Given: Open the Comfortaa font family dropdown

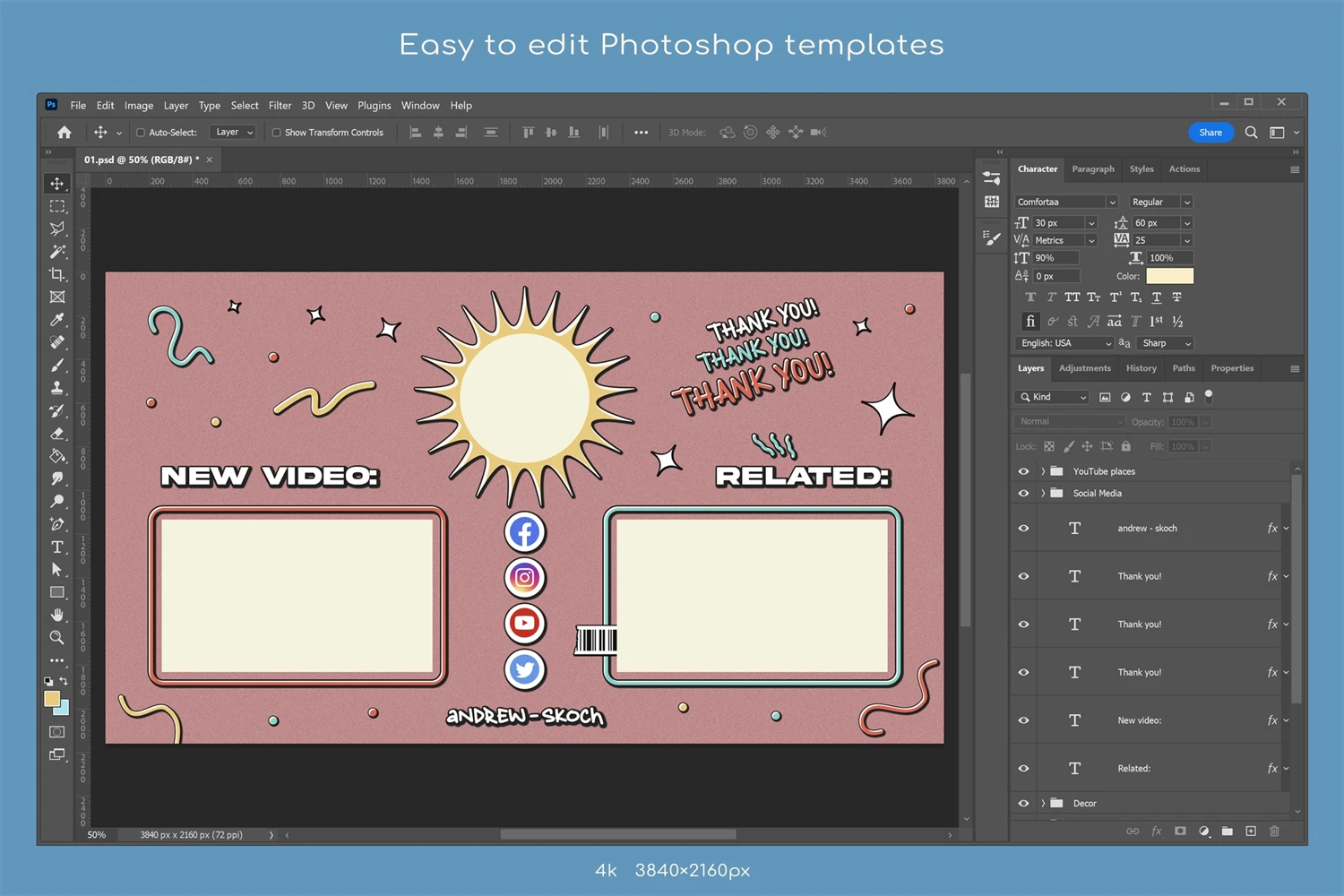Looking at the screenshot, I should click(1066, 202).
